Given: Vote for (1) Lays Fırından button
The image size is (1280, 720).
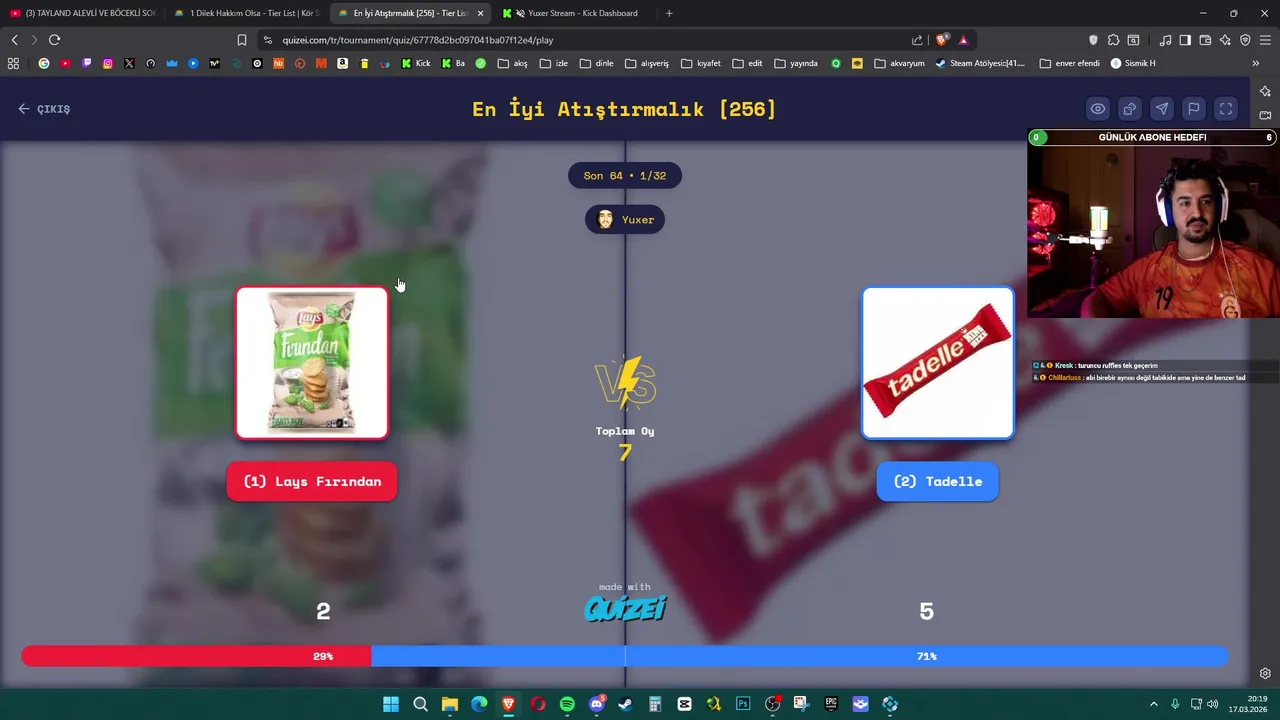Looking at the screenshot, I should 312,481.
